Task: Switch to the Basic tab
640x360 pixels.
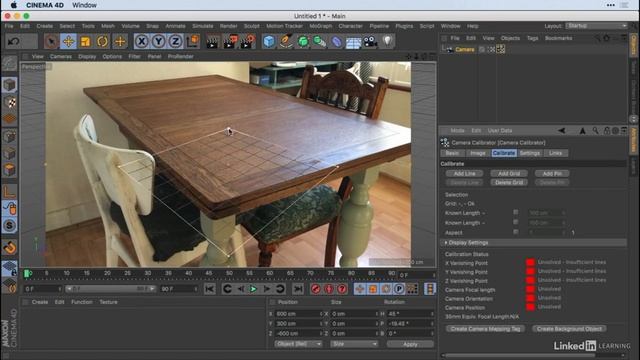Action: pyautogui.click(x=451, y=153)
